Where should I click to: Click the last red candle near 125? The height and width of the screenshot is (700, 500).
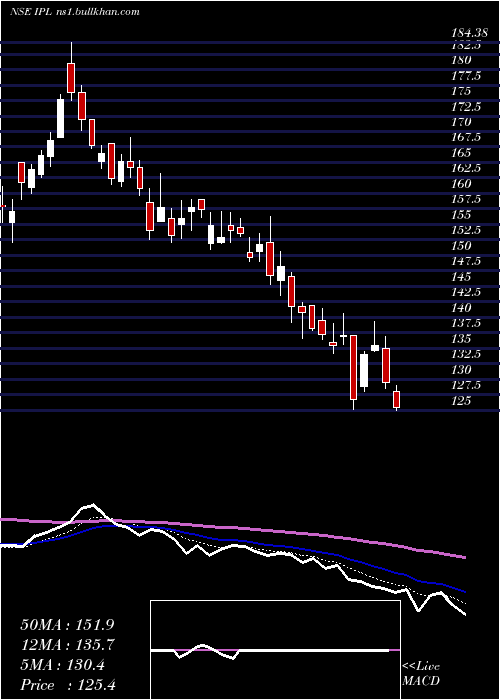tap(396, 399)
